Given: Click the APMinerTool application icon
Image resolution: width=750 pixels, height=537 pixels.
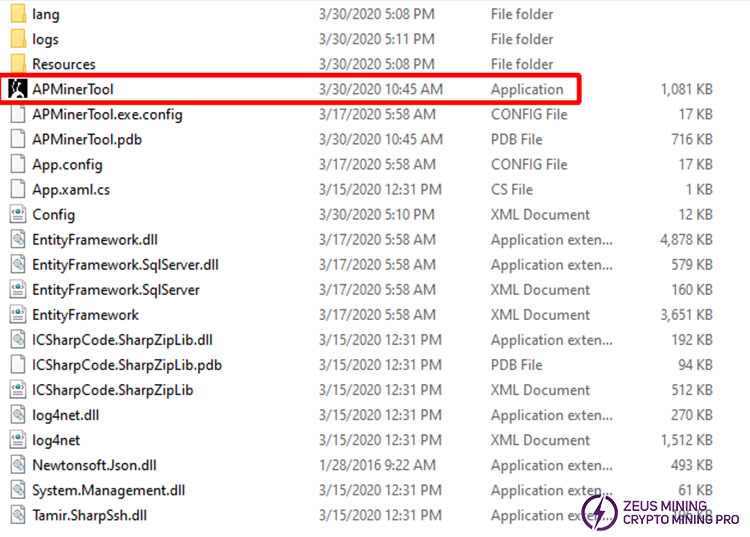Looking at the screenshot, I should pyautogui.click(x=17, y=89).
